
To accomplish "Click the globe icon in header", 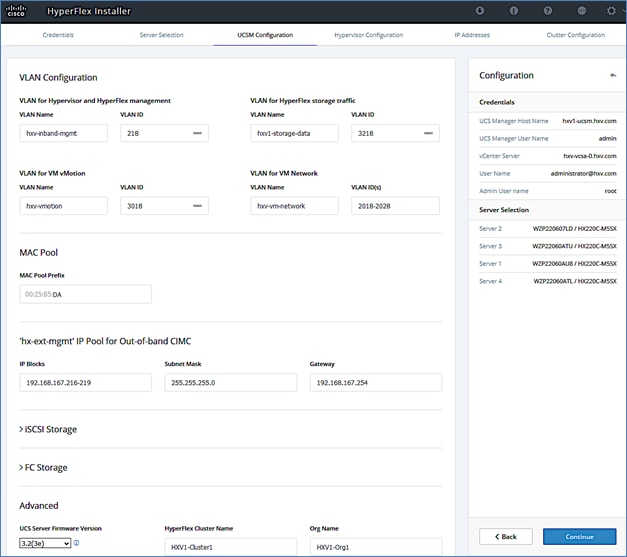I will tap(582, 11).
